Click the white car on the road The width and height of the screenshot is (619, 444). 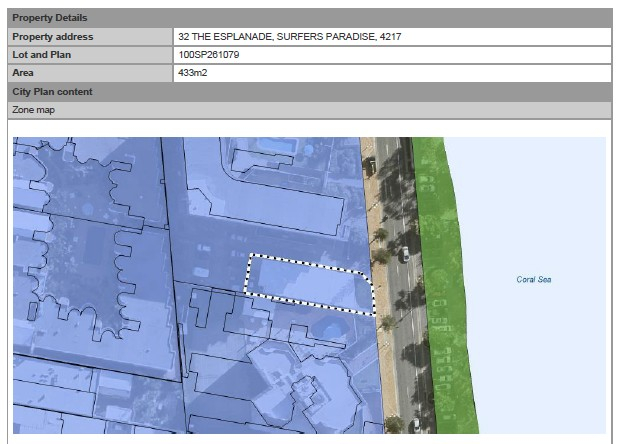pos(403,255)
